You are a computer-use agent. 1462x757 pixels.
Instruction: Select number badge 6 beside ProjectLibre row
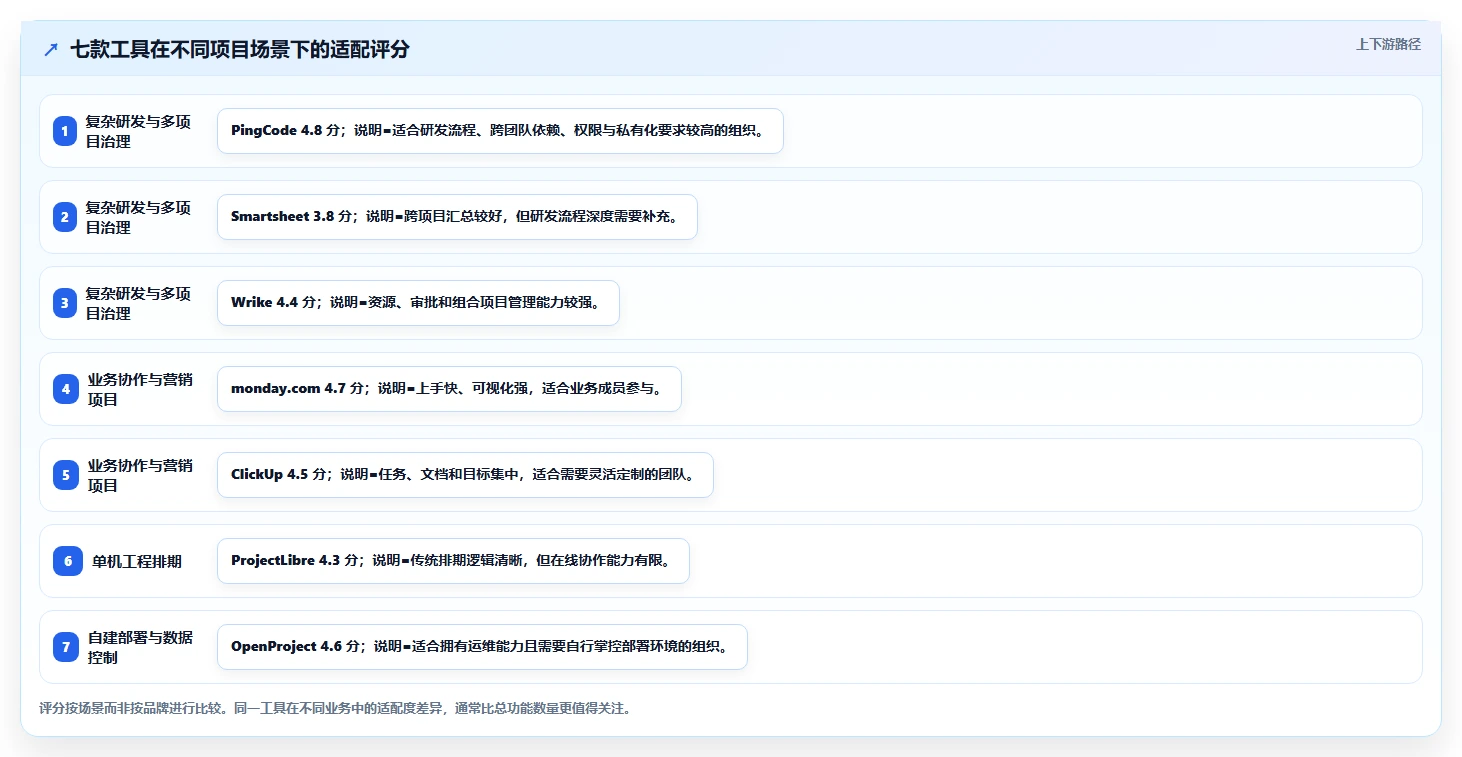[x=68, y=561]
